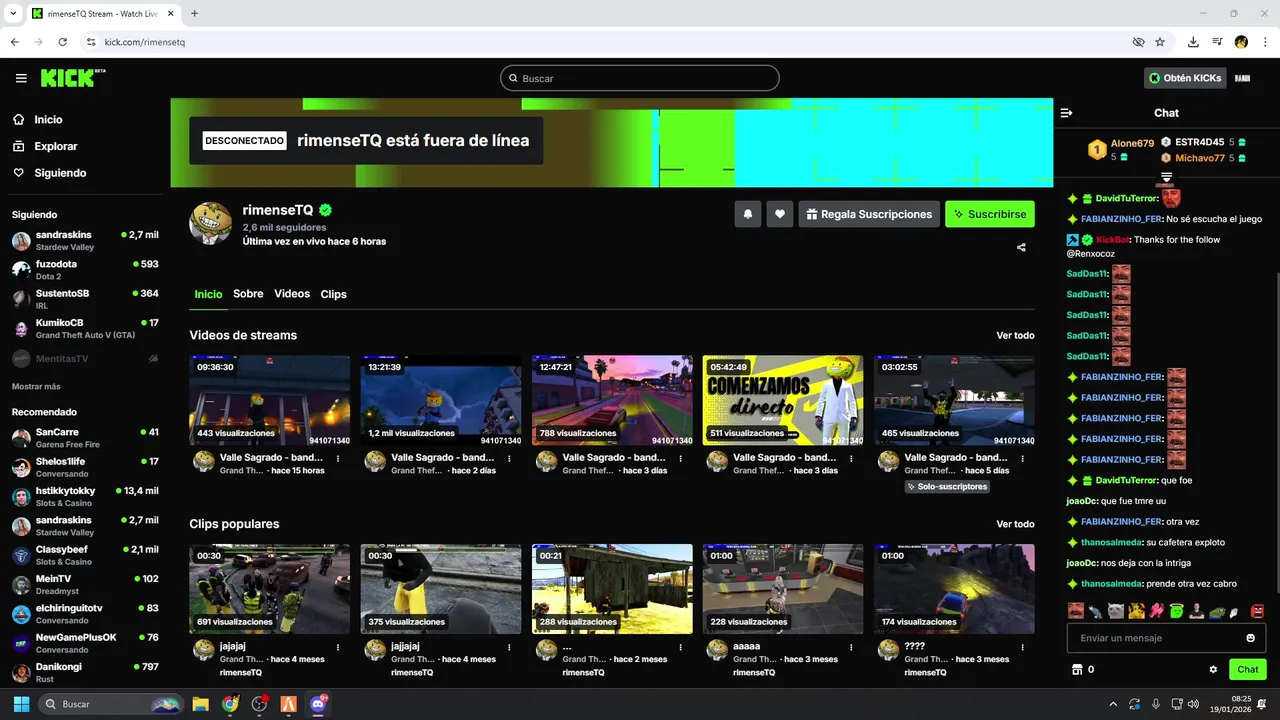
Task: Open File Explorer from taskbar
Action: click(200, 704)
